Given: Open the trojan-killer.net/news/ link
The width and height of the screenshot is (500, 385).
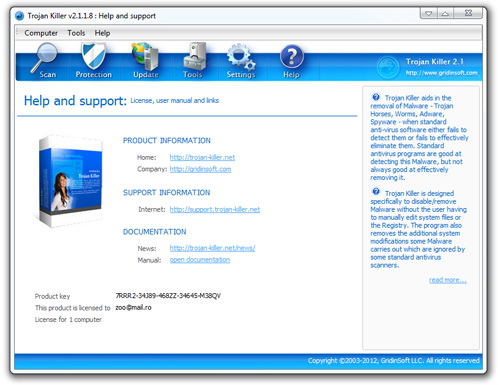Looking at the screenshot, I should click(x=212, y=248).
